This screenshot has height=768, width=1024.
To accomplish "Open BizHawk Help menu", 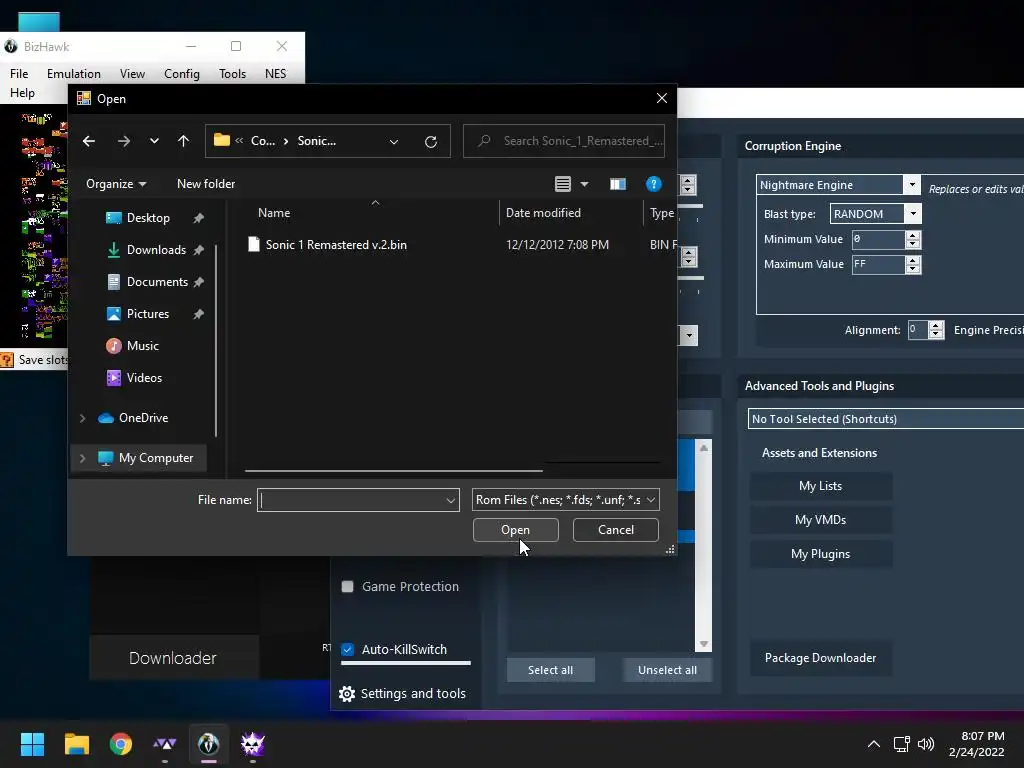I will [x=22, y=93].
